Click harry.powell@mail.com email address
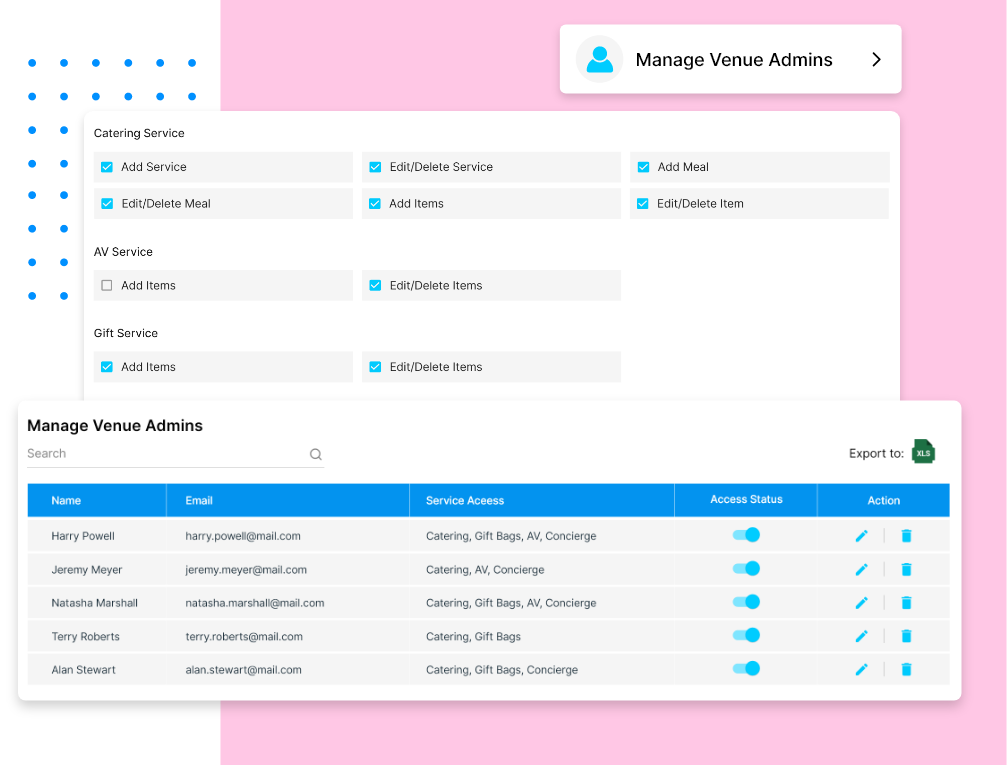The image size is (1007, 765). (243, 536)
